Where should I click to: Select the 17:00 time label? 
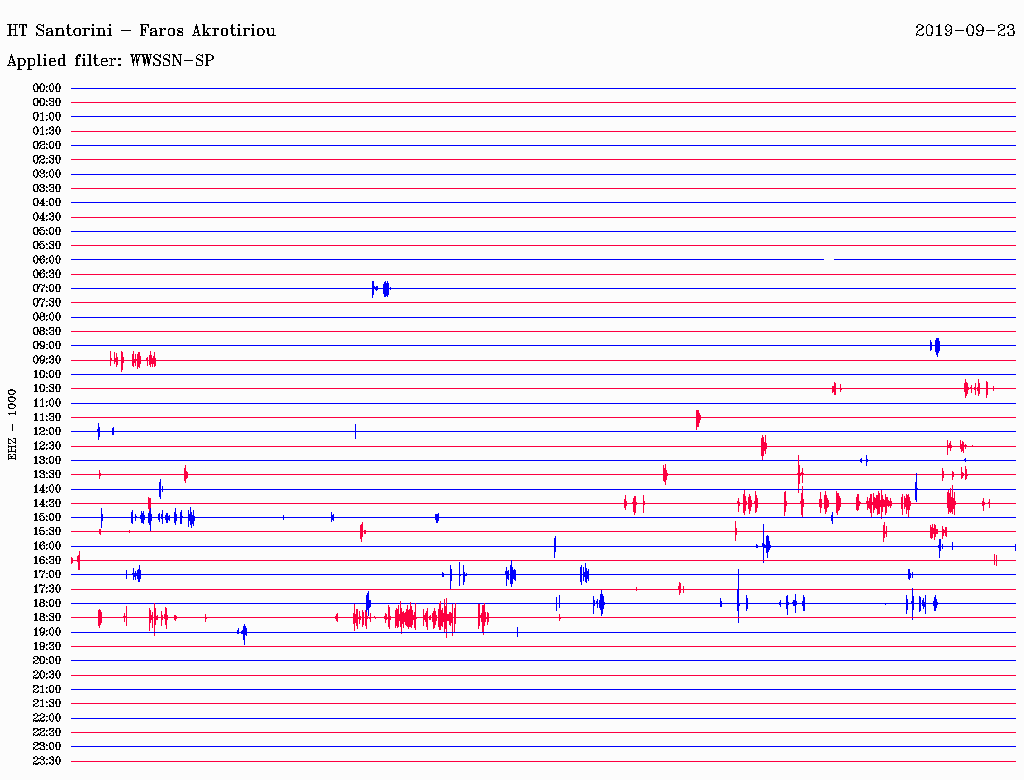[47, 575]
